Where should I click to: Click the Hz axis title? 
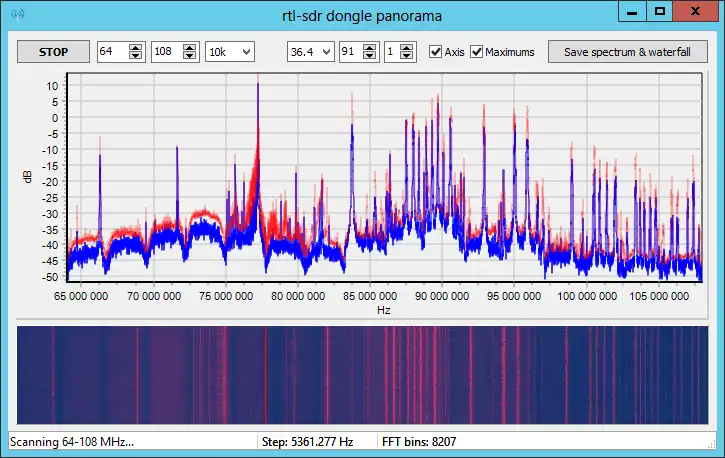(384, 310)
